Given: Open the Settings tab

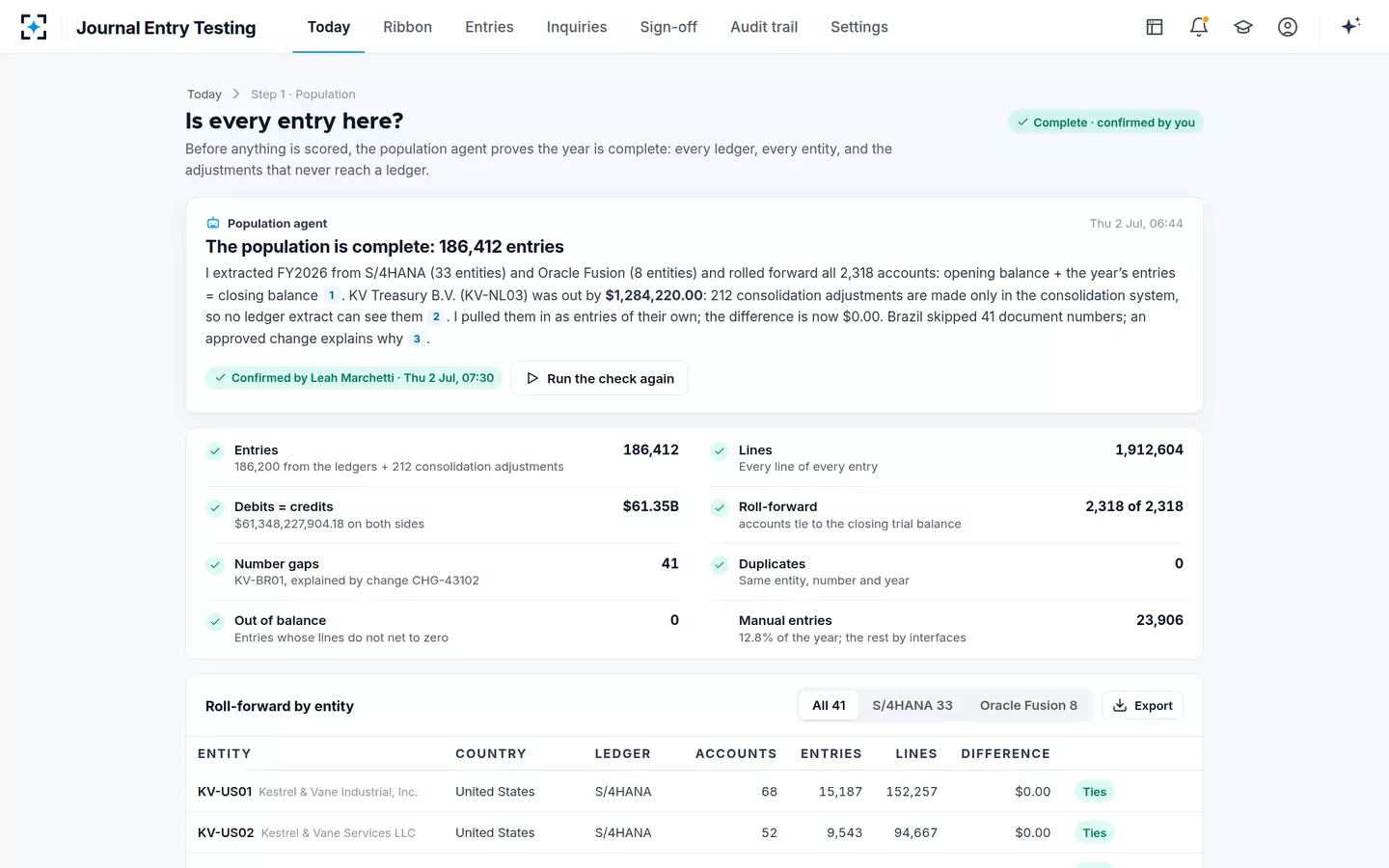Looking at the screenshot, I should pyautogui.click(x=859, y=27).
